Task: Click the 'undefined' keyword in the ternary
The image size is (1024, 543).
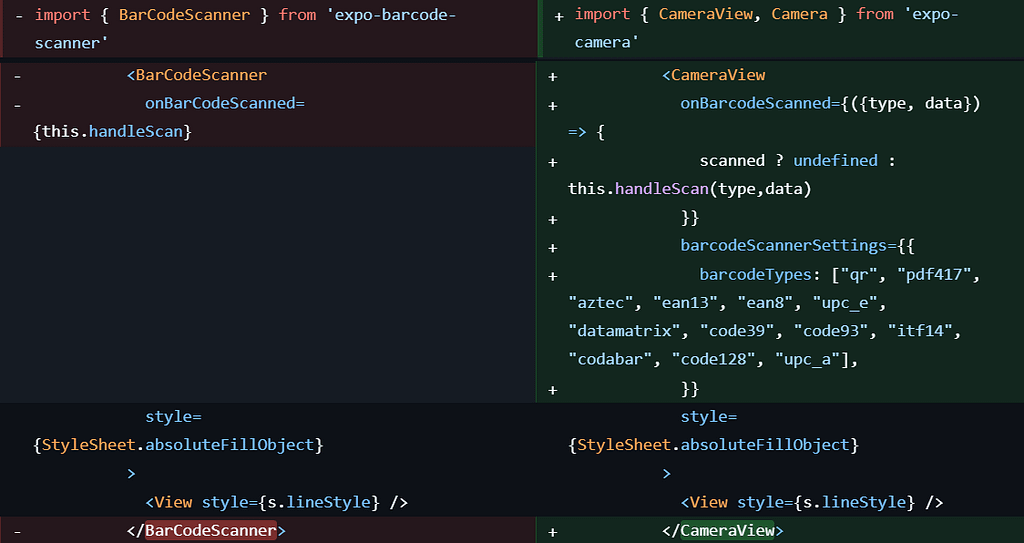Action: (x=836, y=160)
